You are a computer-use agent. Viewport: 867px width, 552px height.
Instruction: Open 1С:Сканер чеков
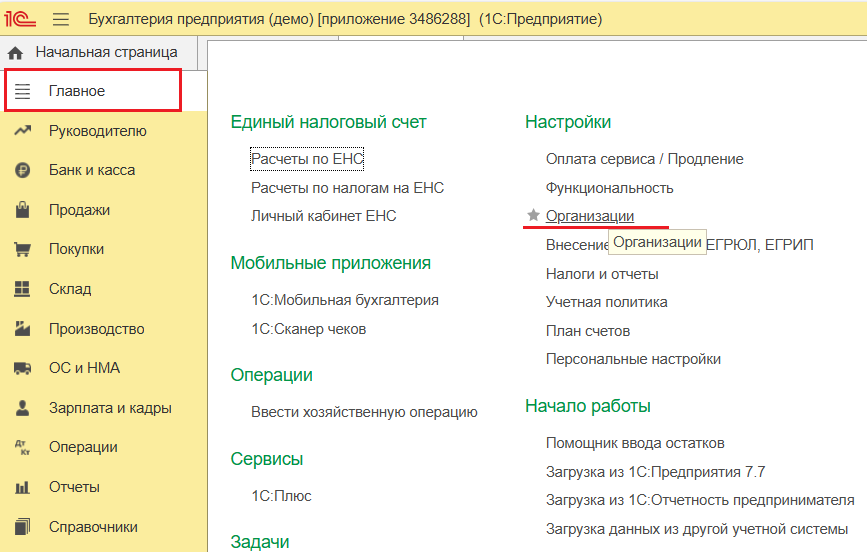pos(309,329)
